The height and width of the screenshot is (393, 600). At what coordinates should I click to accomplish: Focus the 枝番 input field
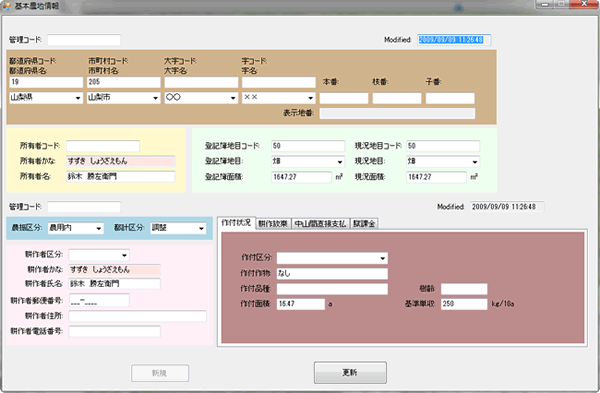[x=397, y=98]
